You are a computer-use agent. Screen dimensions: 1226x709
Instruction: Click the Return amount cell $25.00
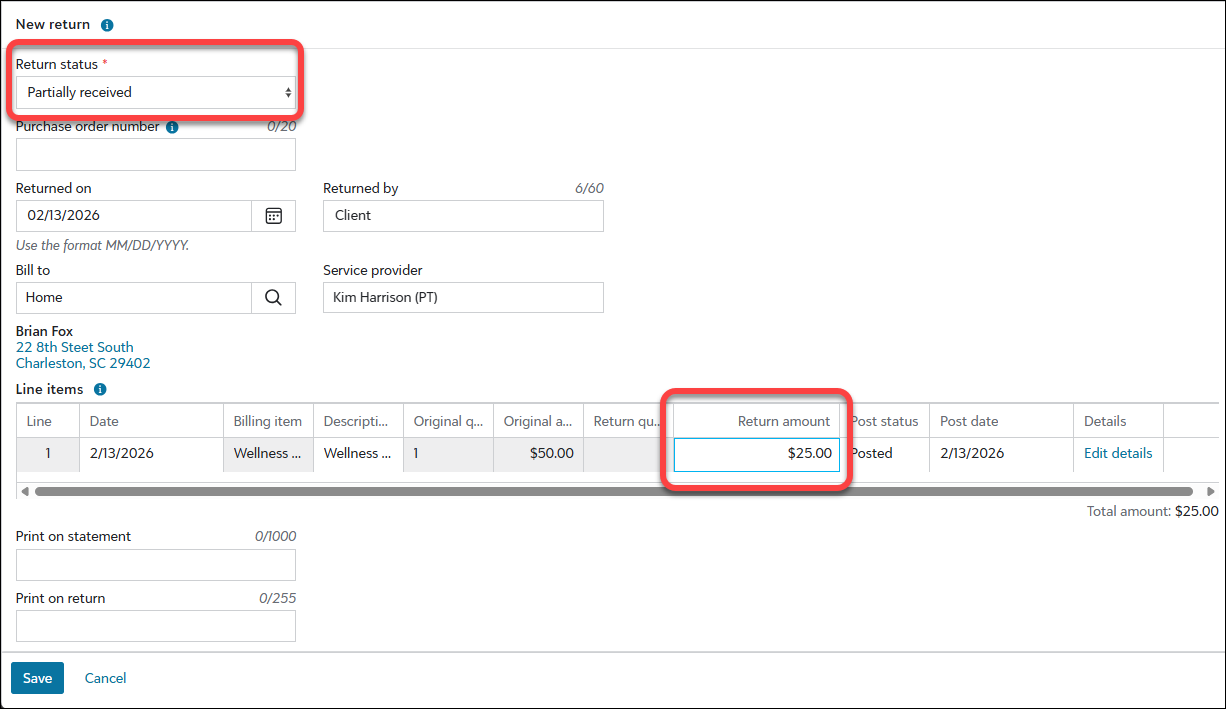click(756, 454)
